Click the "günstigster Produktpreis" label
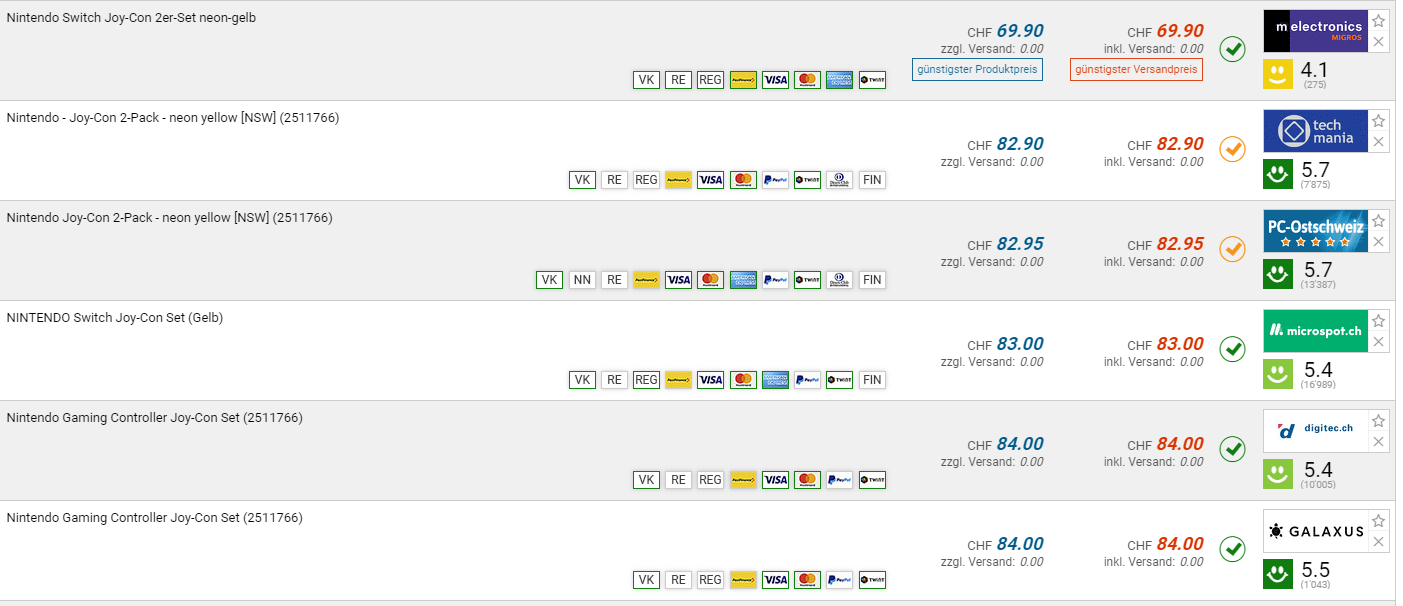Screen dimensions: 1403x606 pyautogui.click(x=977, y=69)
